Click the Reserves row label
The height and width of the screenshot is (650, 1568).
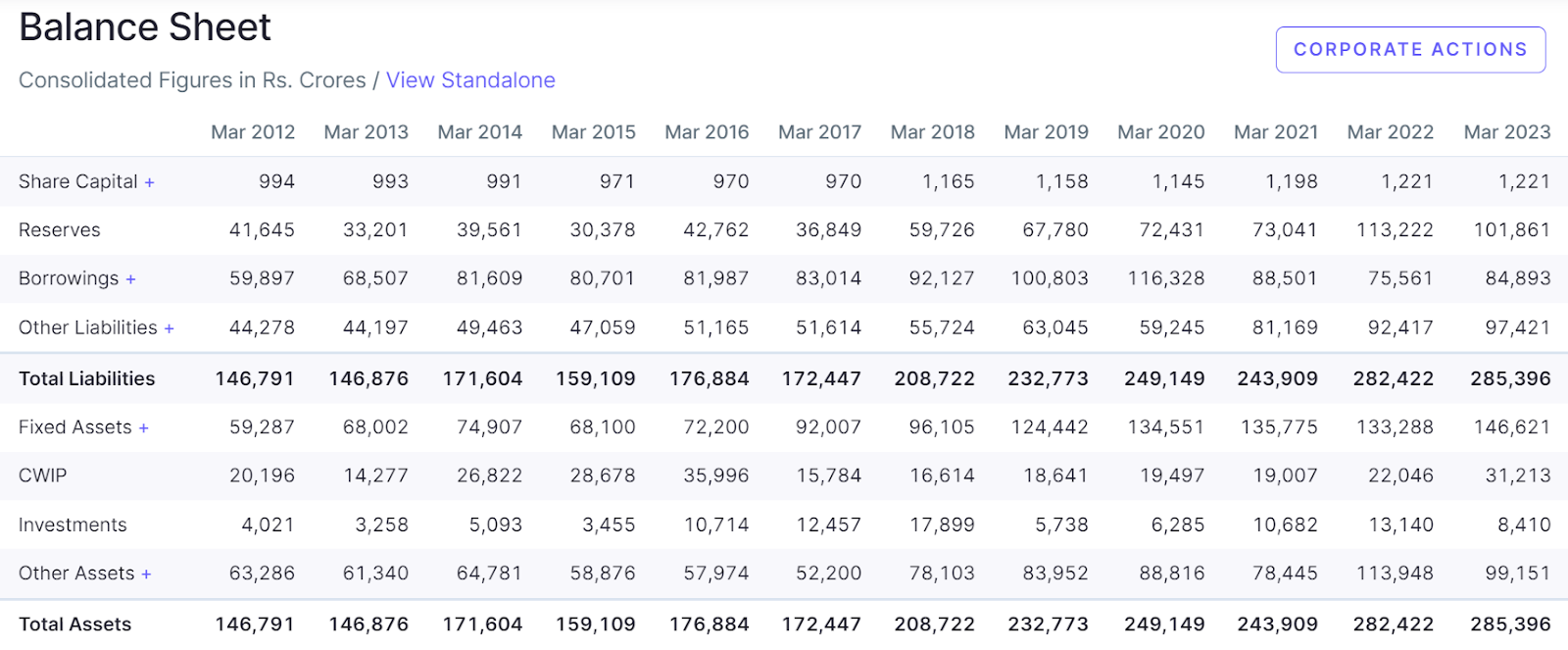coord(60,230)
